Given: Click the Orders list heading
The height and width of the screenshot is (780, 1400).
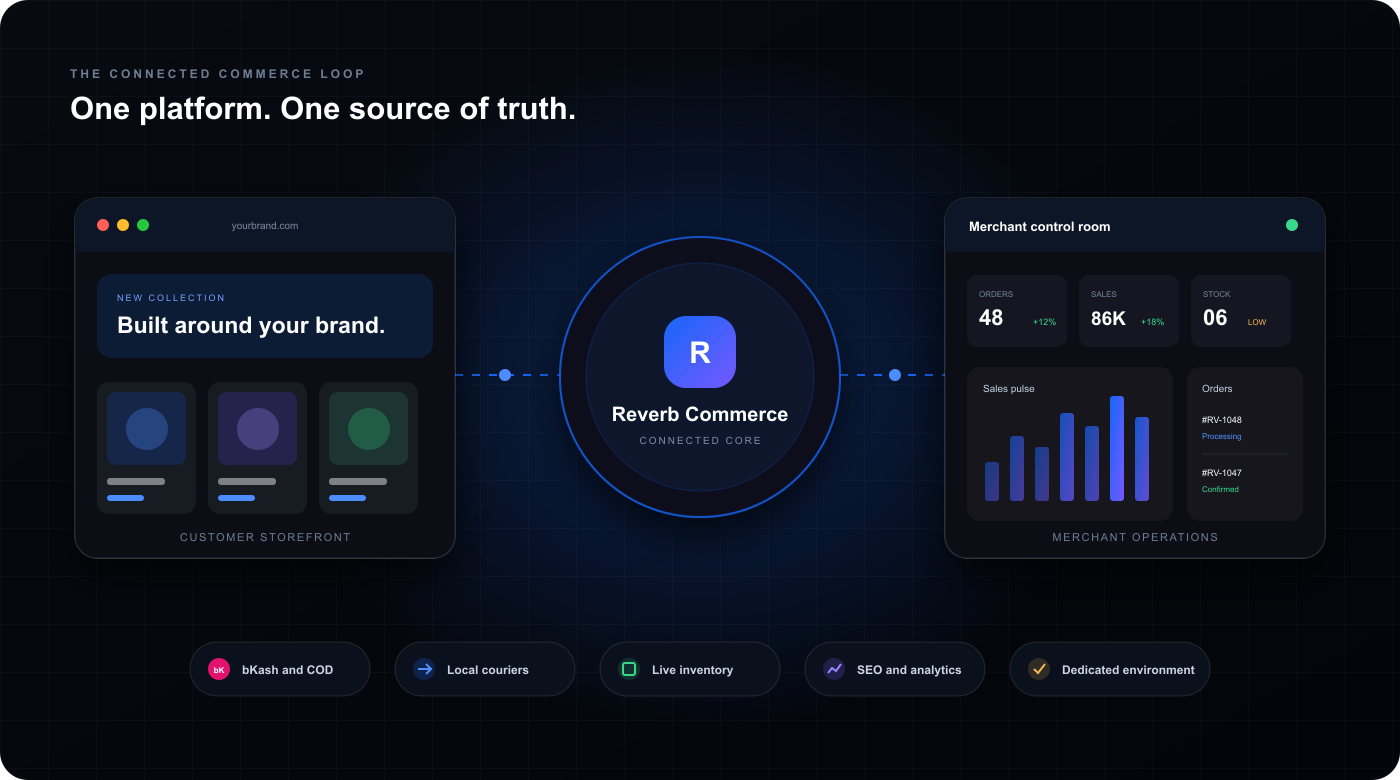Looking at the screenshot, I should 1217,389.
